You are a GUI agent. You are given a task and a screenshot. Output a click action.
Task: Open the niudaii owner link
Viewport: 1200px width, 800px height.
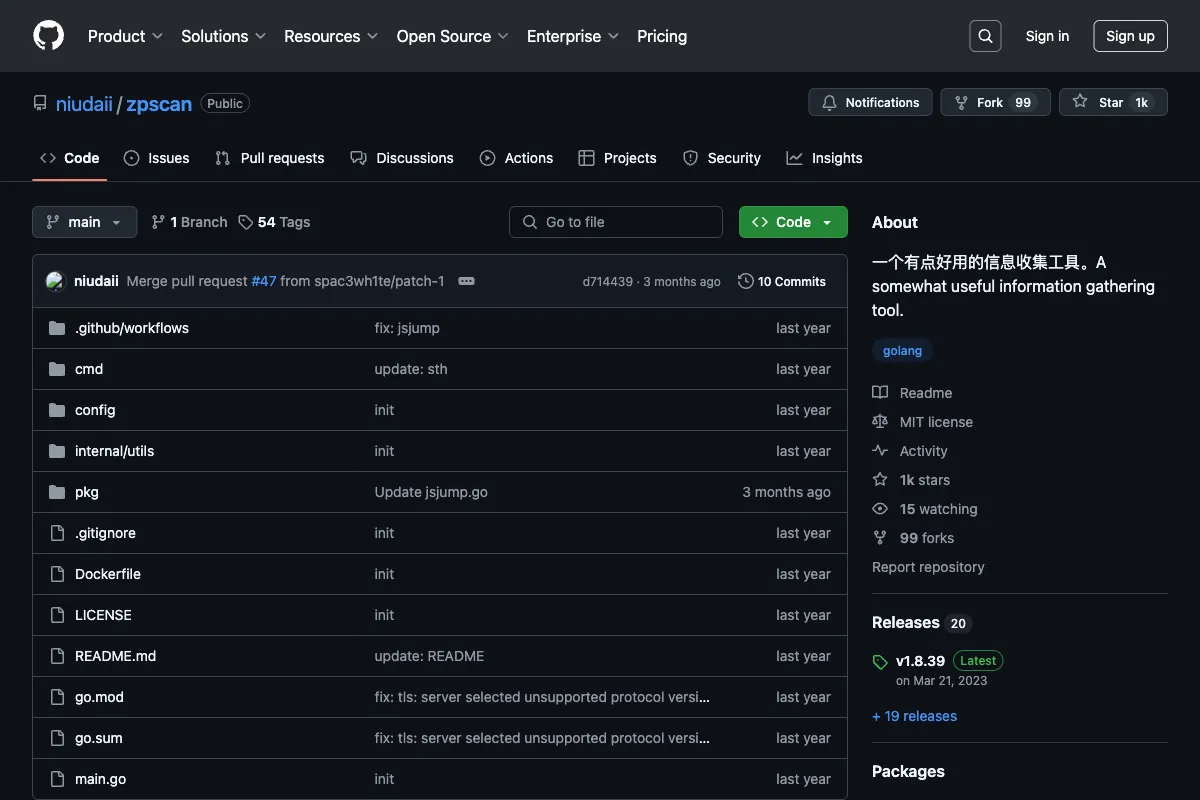point(84,104)
